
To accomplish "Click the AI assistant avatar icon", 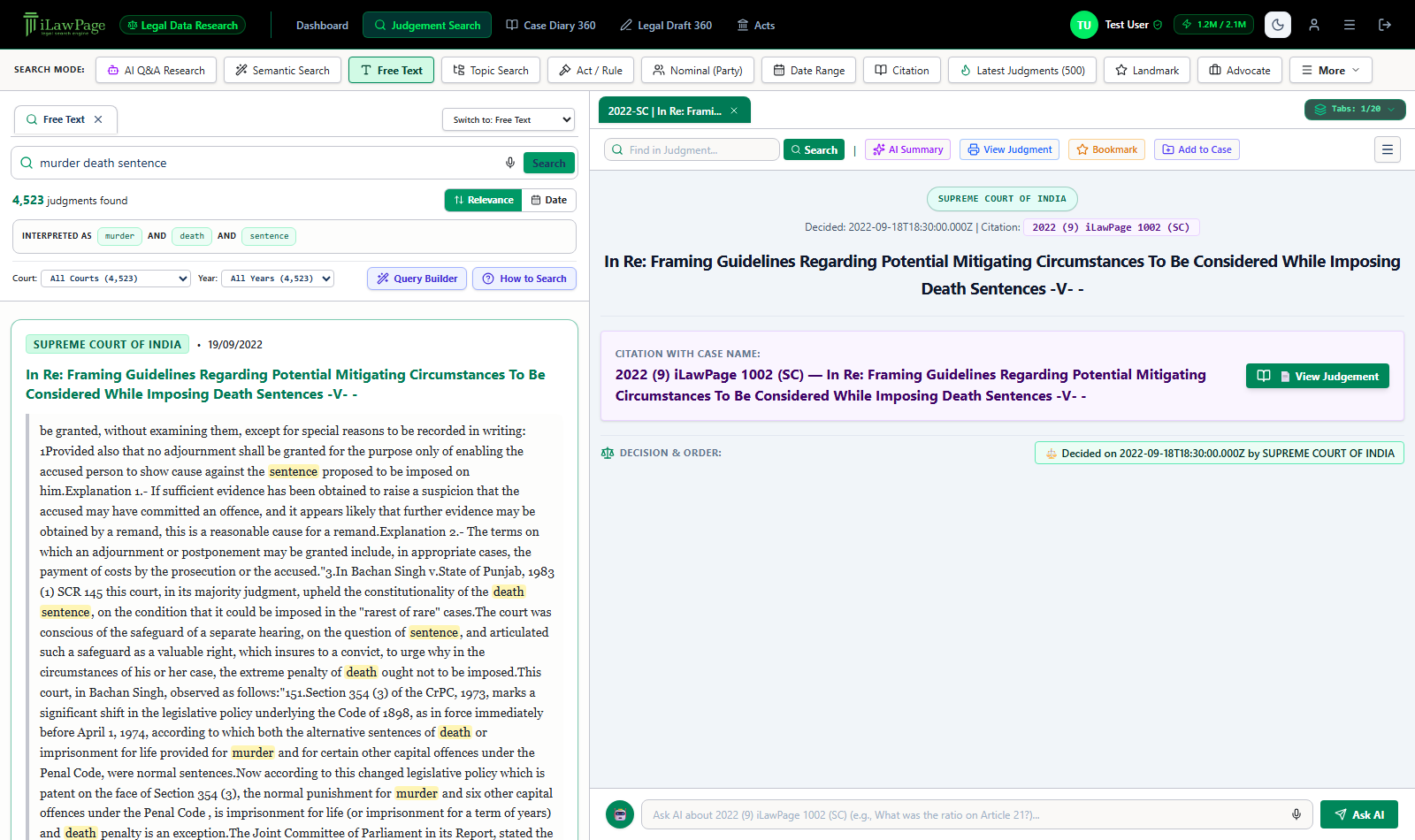I will tap(620, 814).
